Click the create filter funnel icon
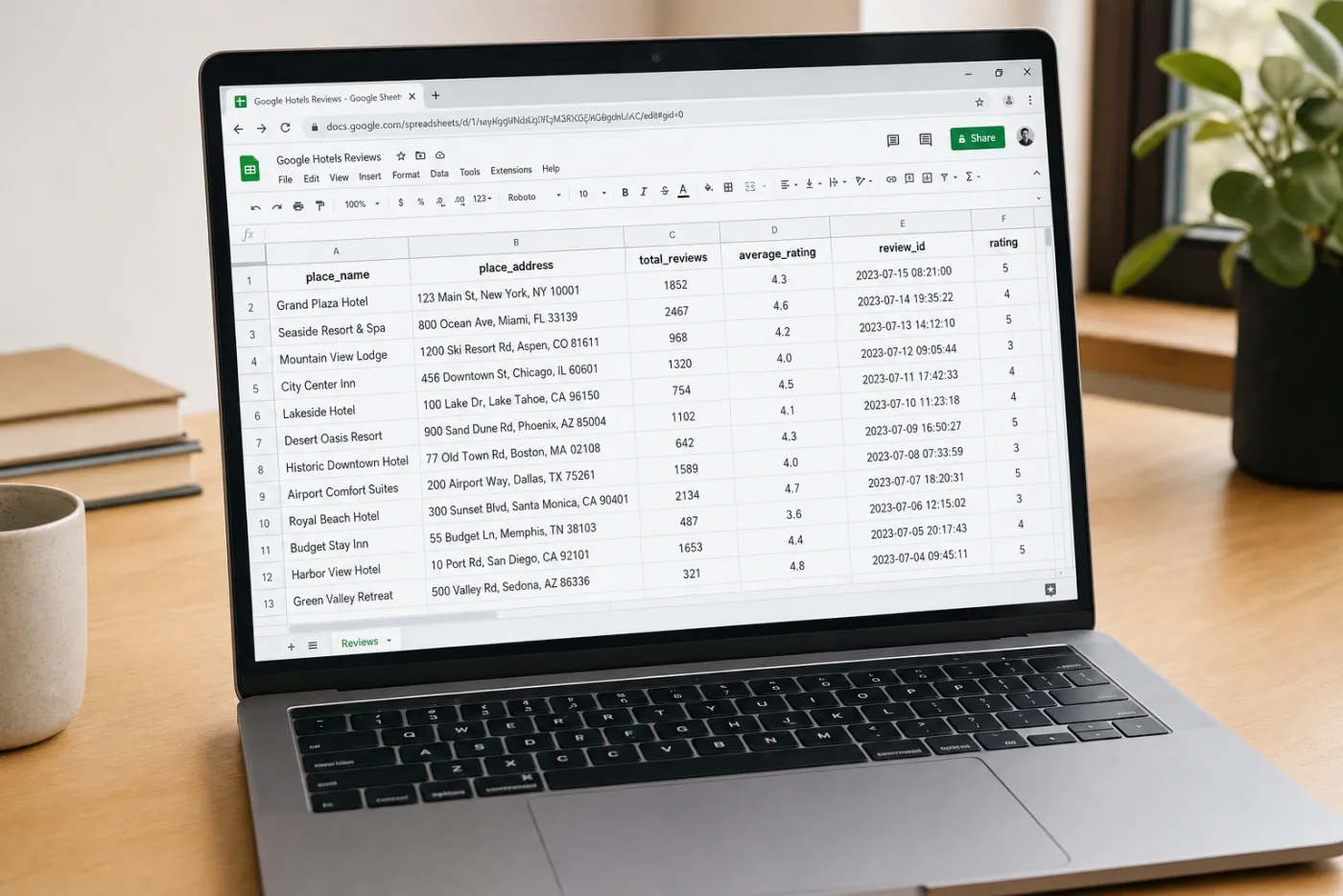The image size is (1343, 896). (x=944, y=177)
